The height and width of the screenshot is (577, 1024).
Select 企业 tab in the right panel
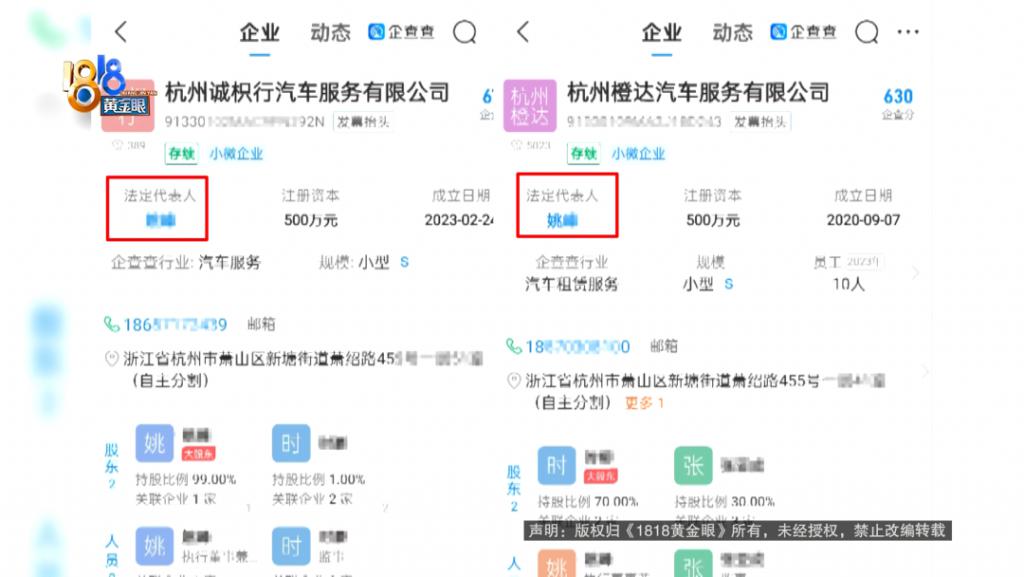(661, 32)
